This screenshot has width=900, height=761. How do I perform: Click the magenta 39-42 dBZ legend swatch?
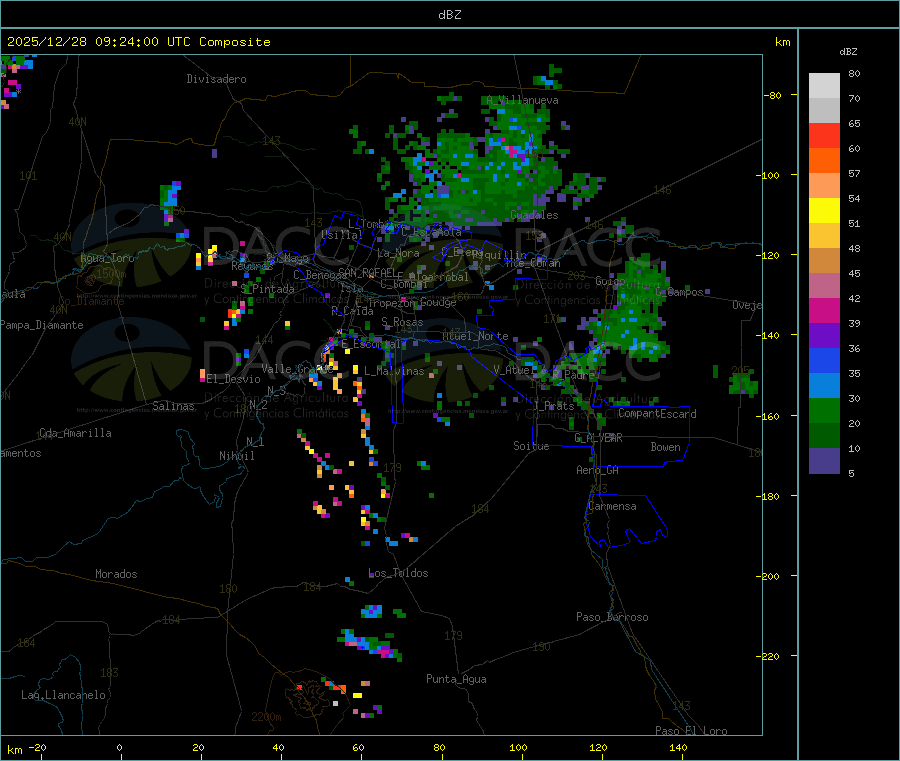[x=824, y=310]
